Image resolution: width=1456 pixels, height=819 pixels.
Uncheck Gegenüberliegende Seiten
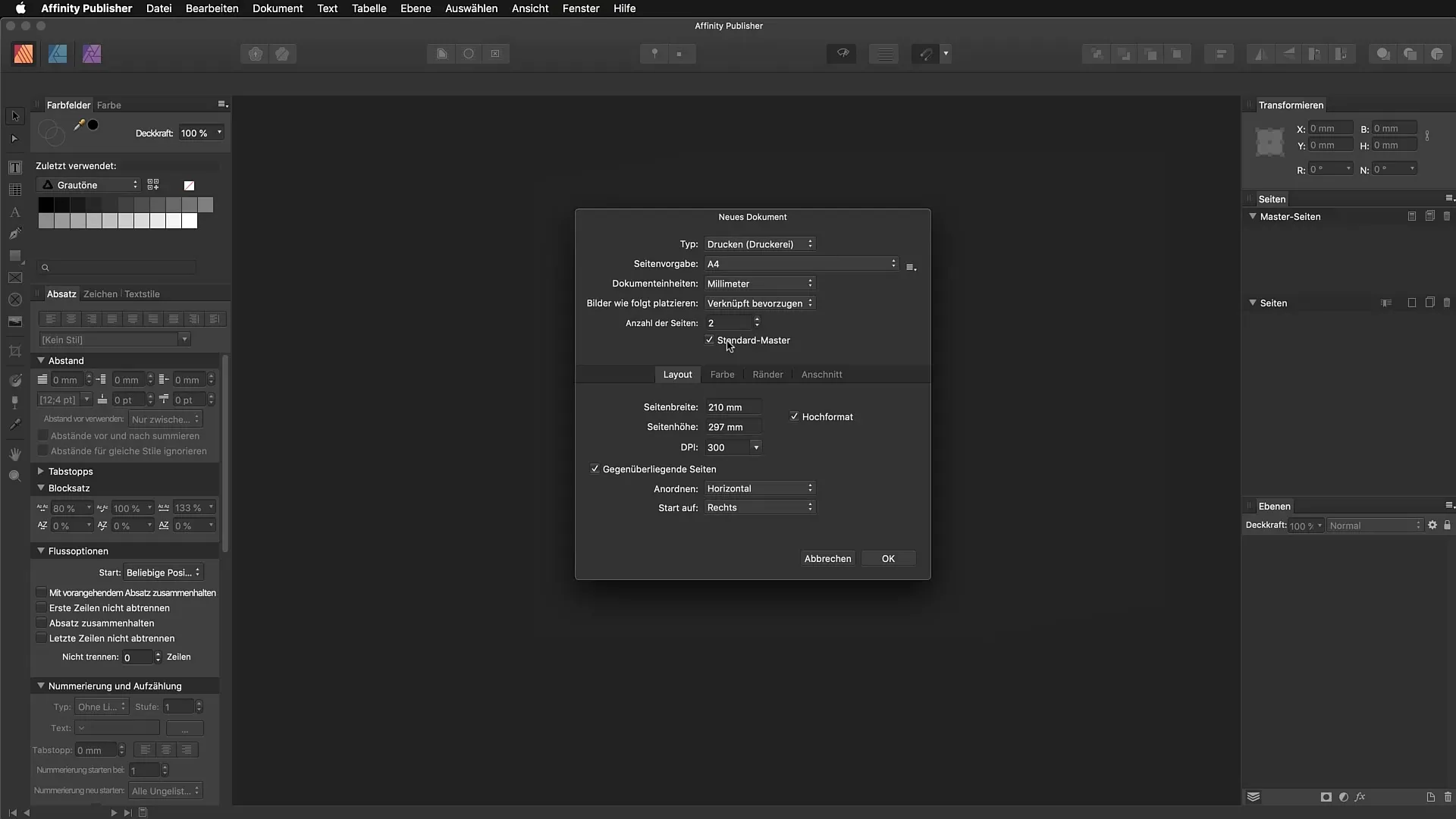[x=595, y=469]
